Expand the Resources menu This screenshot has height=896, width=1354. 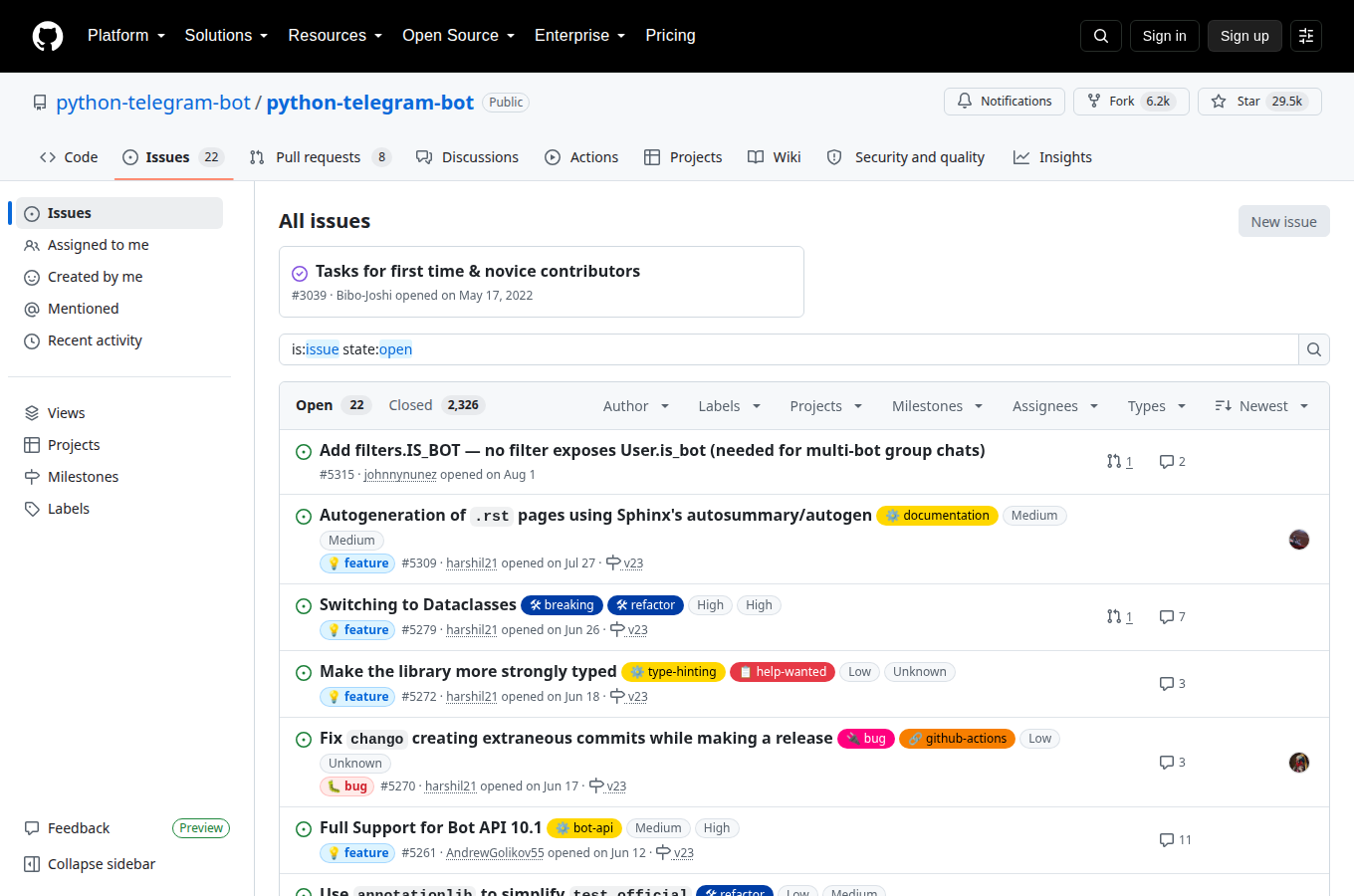pyautogui.click(x=336, y=36)
